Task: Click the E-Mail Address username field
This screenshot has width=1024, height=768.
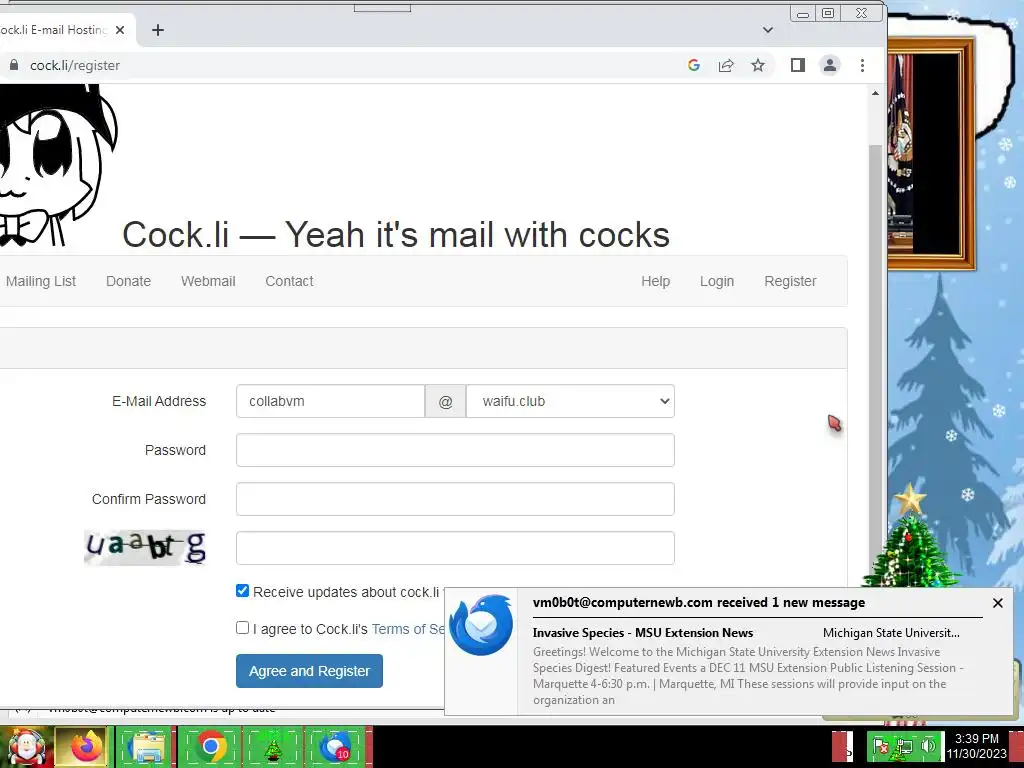Action: point(330,401)
